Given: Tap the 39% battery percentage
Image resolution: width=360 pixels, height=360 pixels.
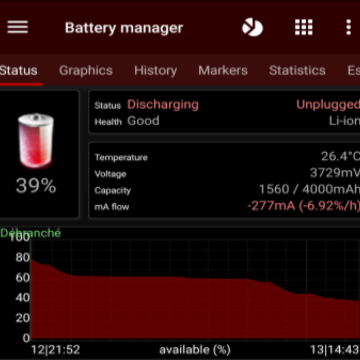Looking at the screenshot, I should (x=36, y=186).
